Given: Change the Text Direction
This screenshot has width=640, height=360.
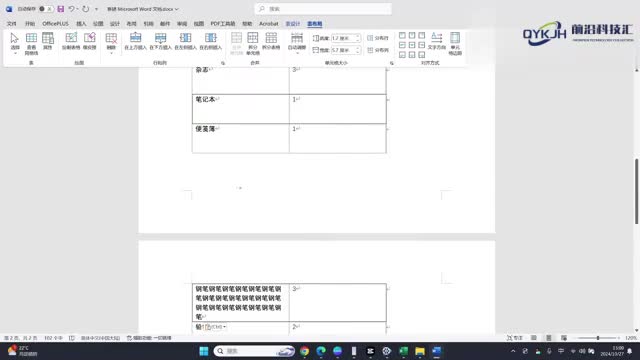Looking at the screenshot, I should tap(436, 41).
